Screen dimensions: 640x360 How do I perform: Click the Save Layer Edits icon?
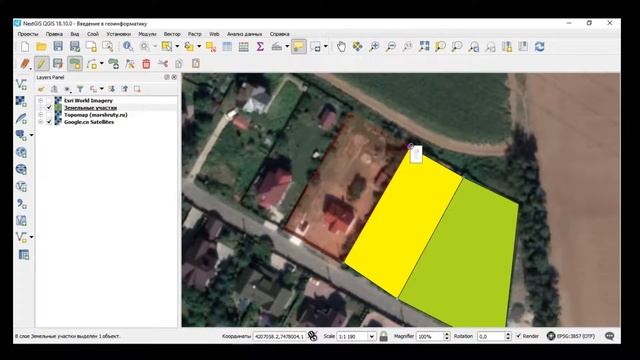[x=58, y=64]
